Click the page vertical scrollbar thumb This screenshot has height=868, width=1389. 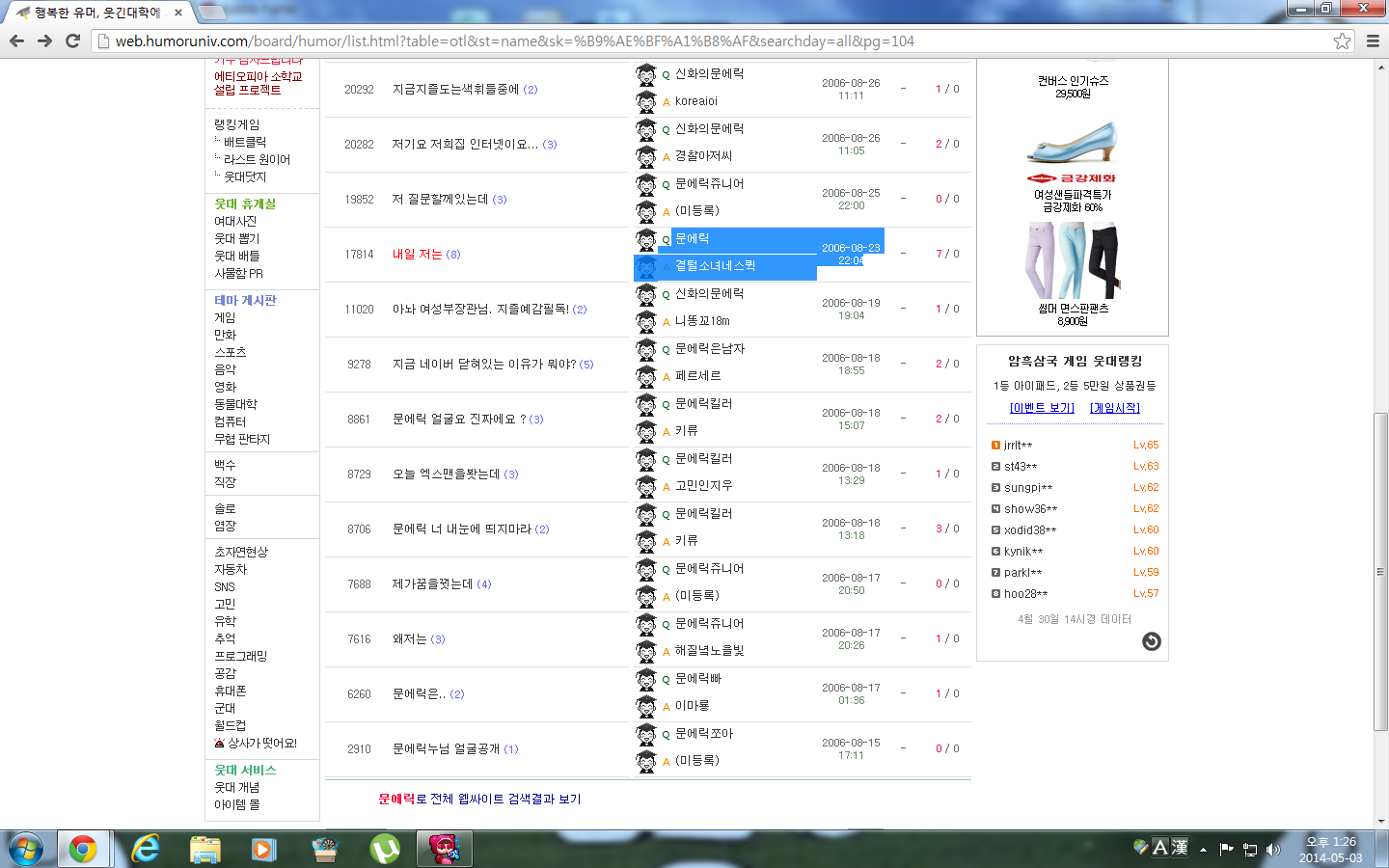coord(1381,571)
